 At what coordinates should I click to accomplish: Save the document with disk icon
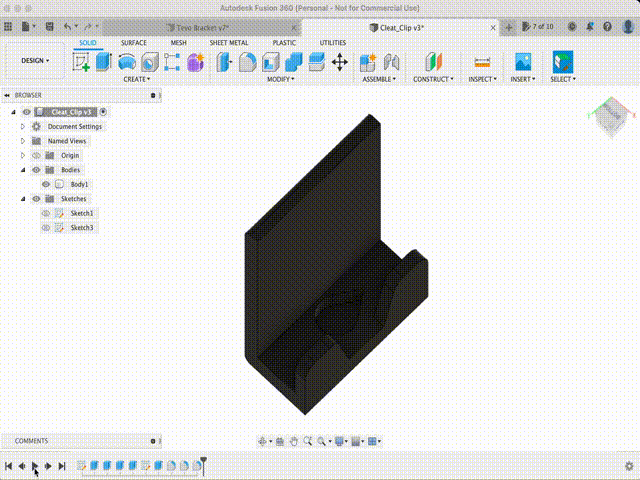click(49, 27)
